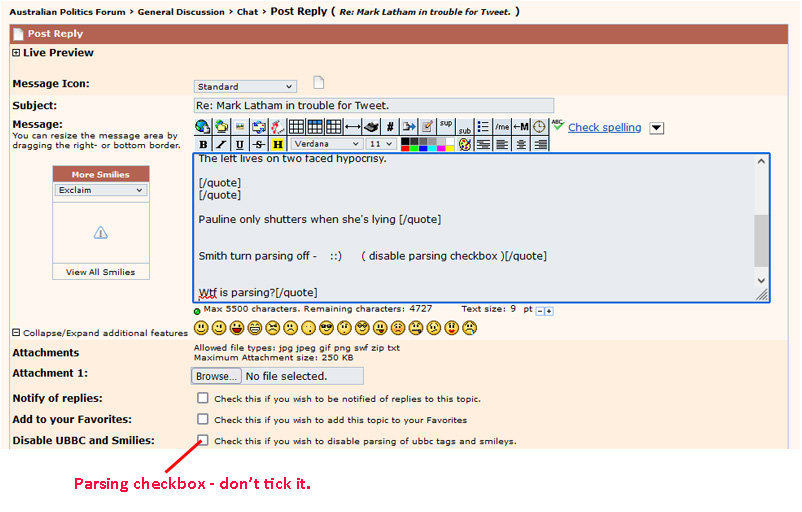802x512 pixels.
Task: Apply italic formatting from the toolbar
Action: [221, 144]
